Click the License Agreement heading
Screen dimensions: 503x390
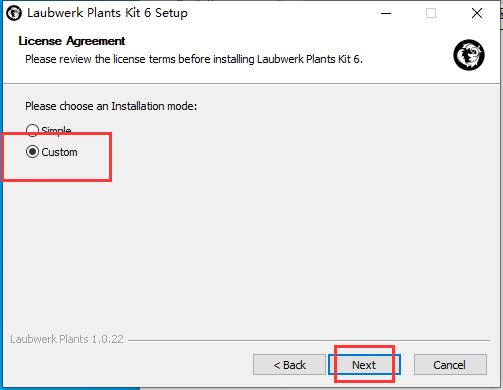(72, 41)
